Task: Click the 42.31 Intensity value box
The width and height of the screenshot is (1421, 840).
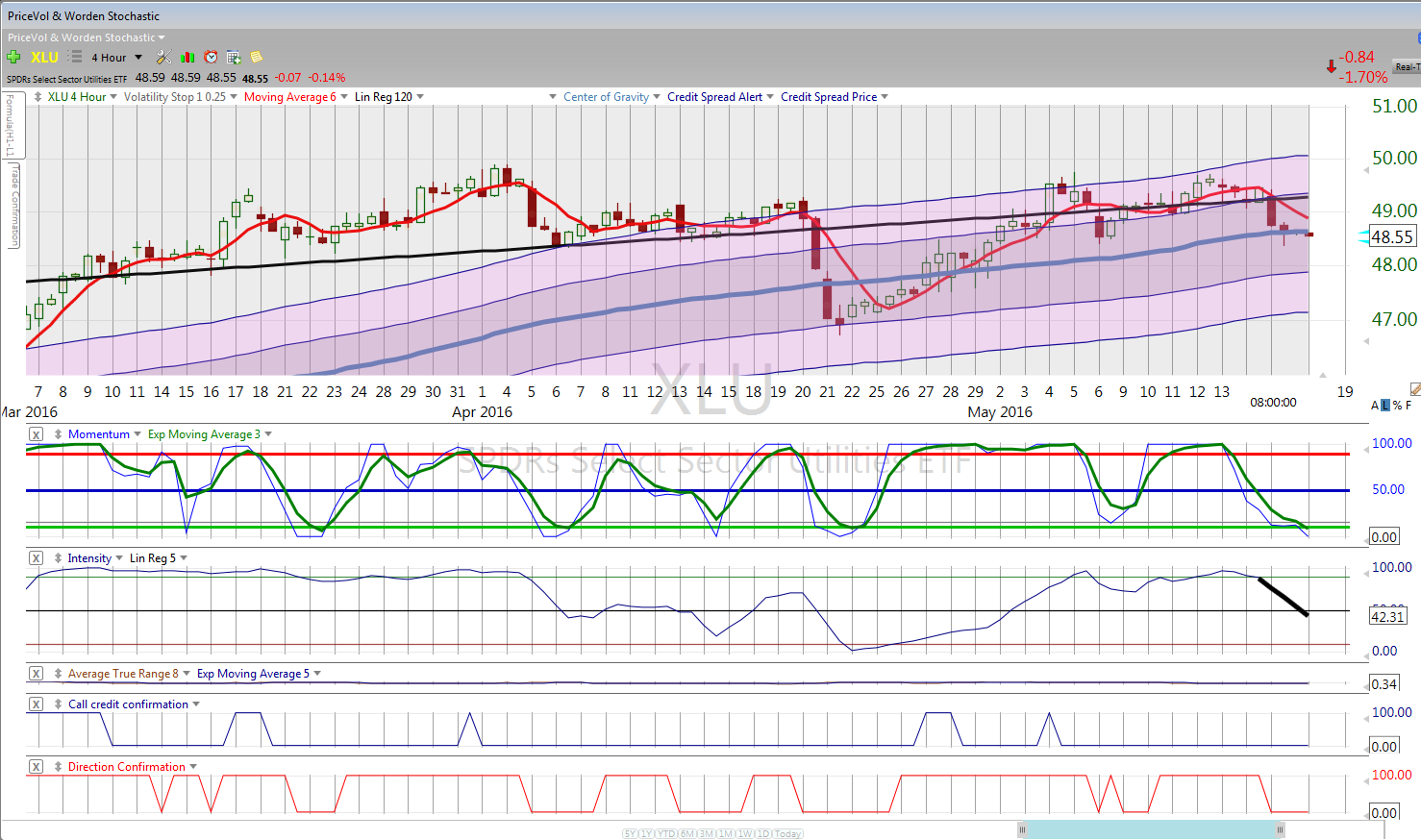Action: coord(1387,617)
